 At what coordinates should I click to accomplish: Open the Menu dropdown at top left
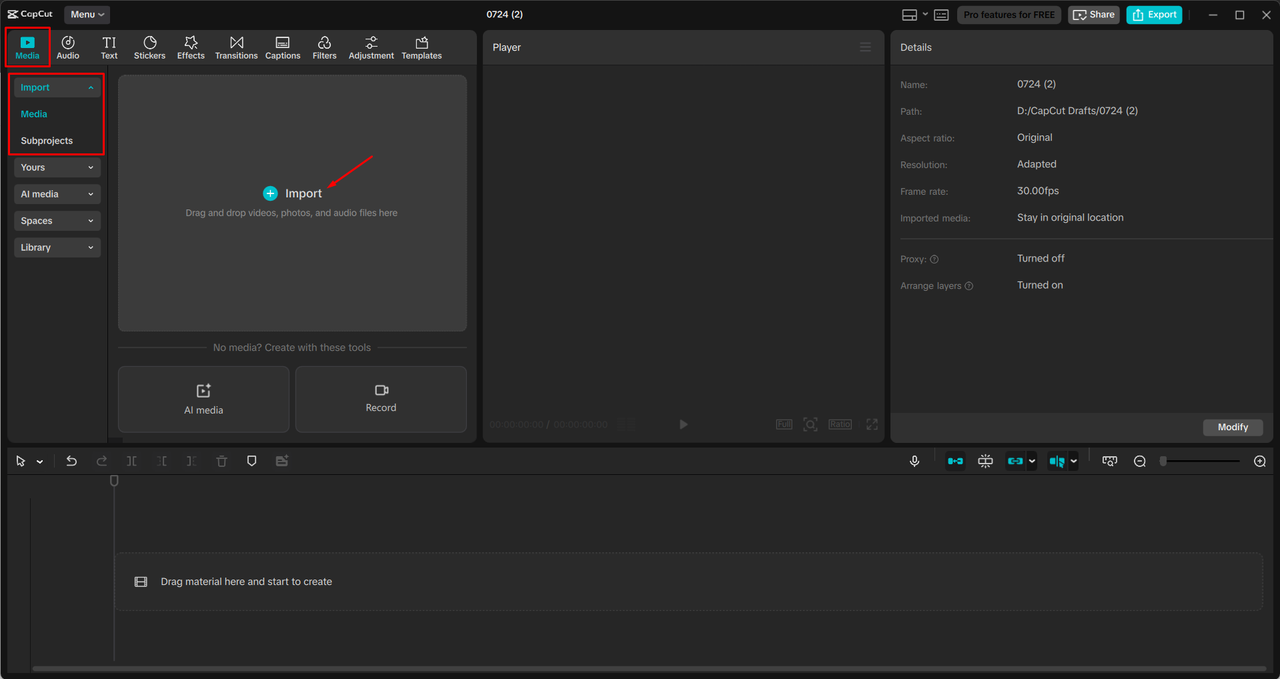[86, 14]
